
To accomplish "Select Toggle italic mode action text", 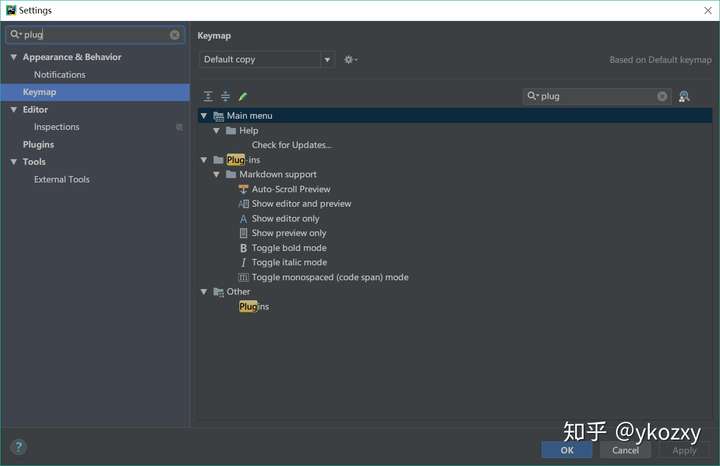I will [x=289, y=263].
